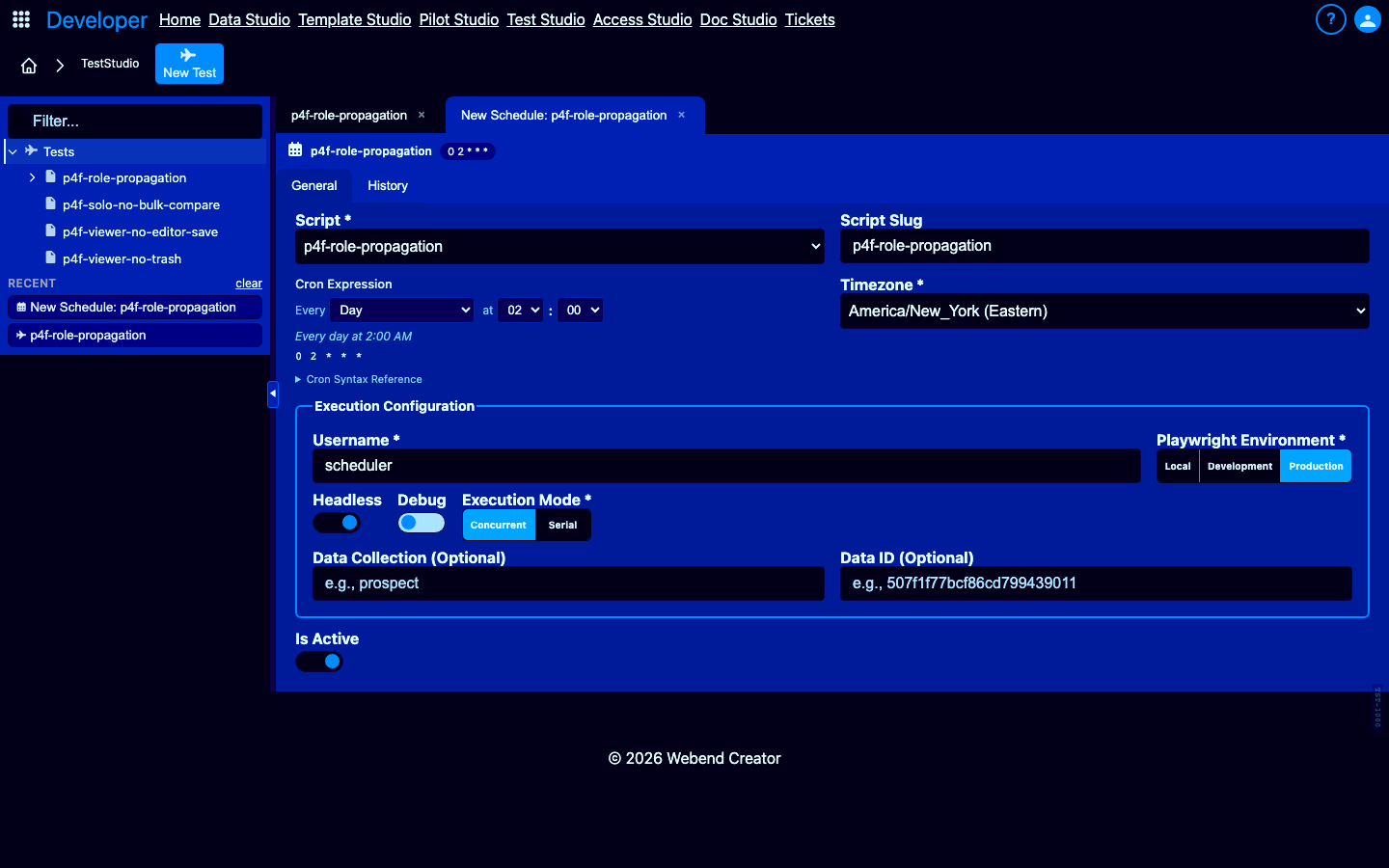Image resolution: width=1389 pixels, height=868 pixels.
Task: Open Home in the top navigation
Action: coord(179,19)
